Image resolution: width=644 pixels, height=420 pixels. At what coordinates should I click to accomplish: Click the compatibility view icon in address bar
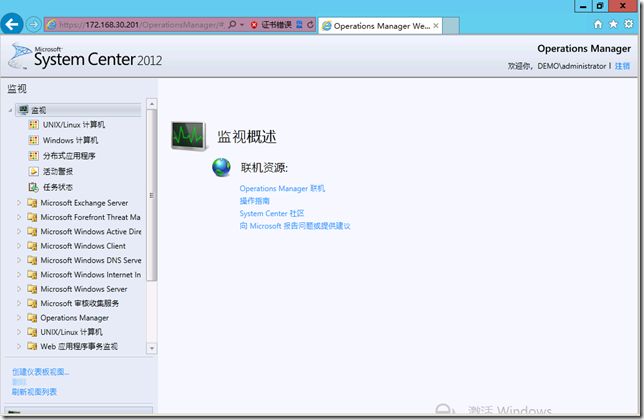[x=299, y=25]
